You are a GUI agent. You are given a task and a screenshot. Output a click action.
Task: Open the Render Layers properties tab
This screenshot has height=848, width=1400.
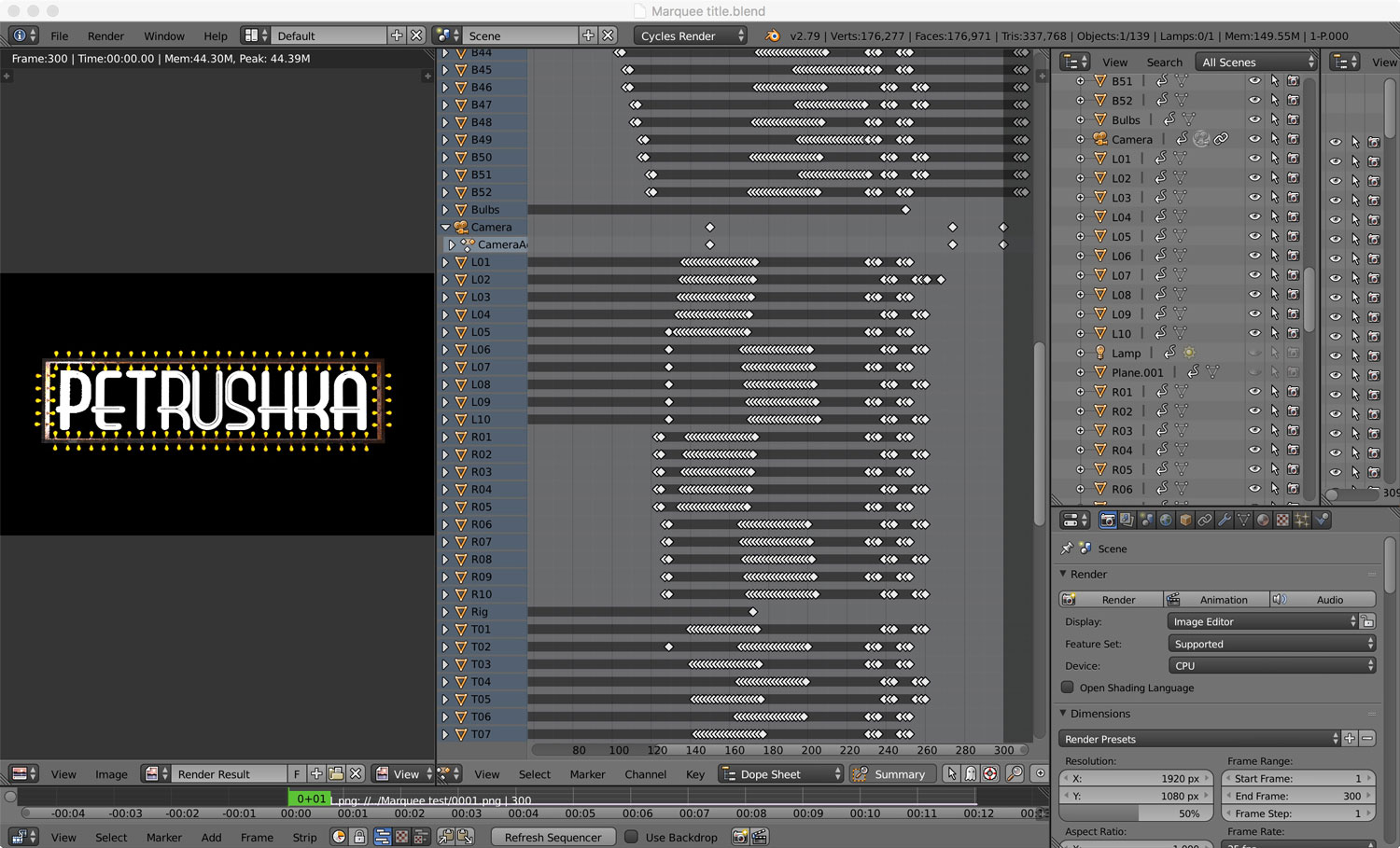coord(1127,521)
